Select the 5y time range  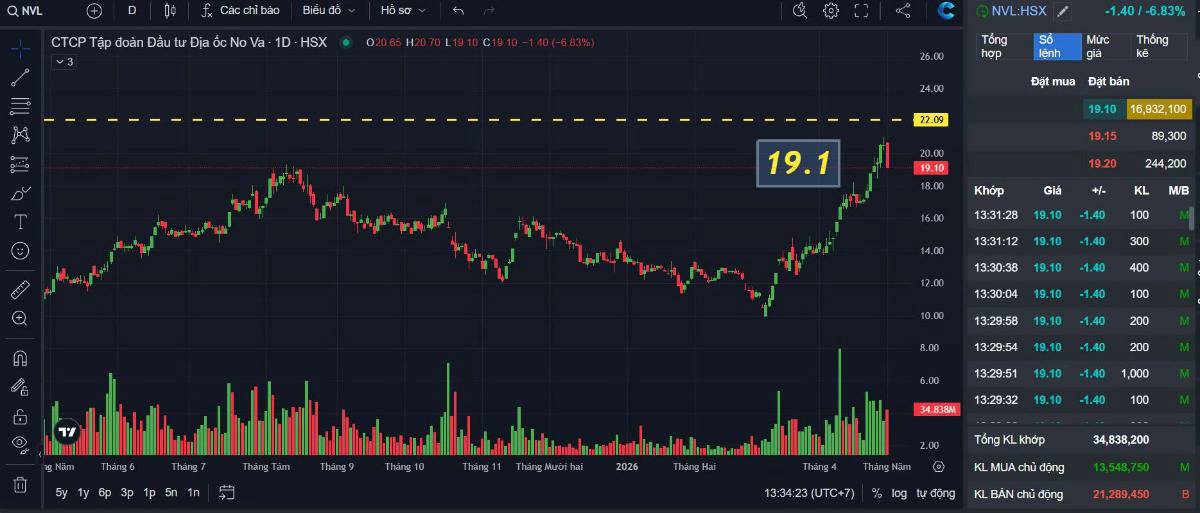tap(62, 492)
